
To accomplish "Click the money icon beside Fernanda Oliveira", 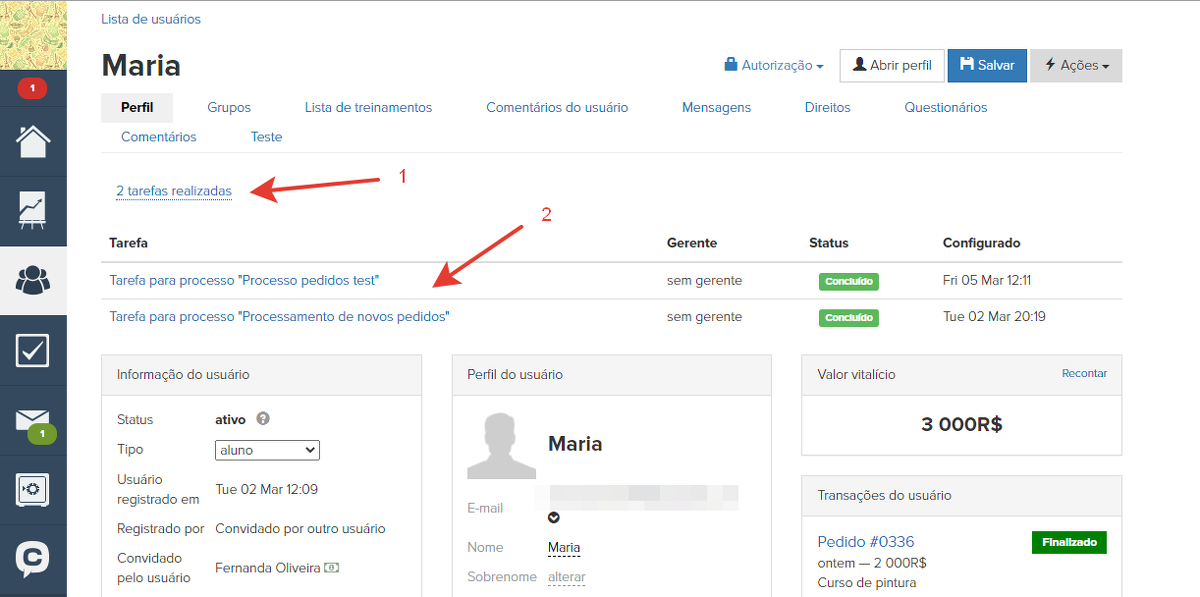I will (x=331, y=568).
